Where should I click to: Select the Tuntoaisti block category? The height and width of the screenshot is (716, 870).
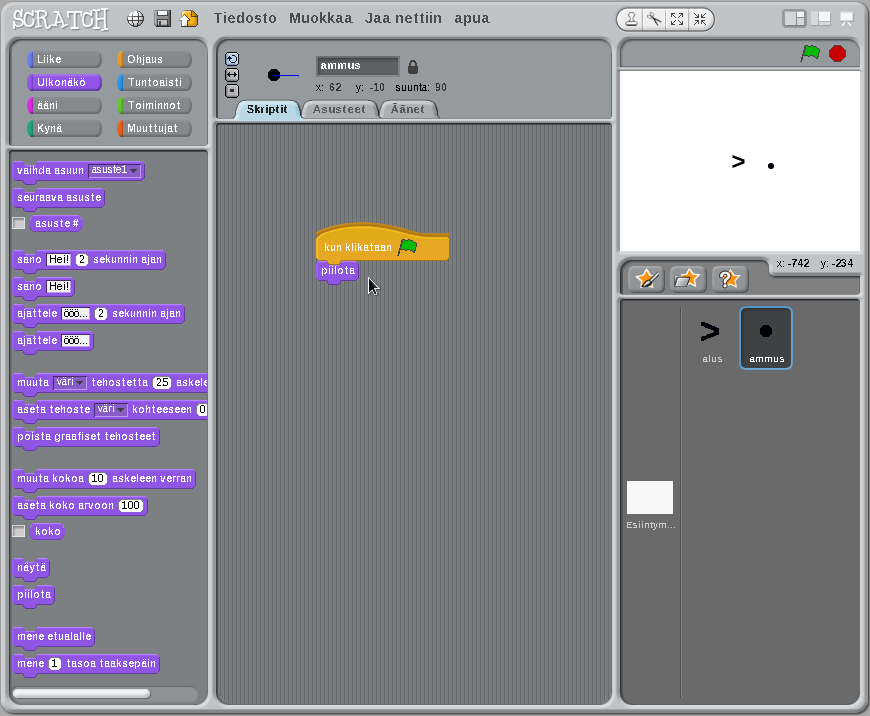154,82
